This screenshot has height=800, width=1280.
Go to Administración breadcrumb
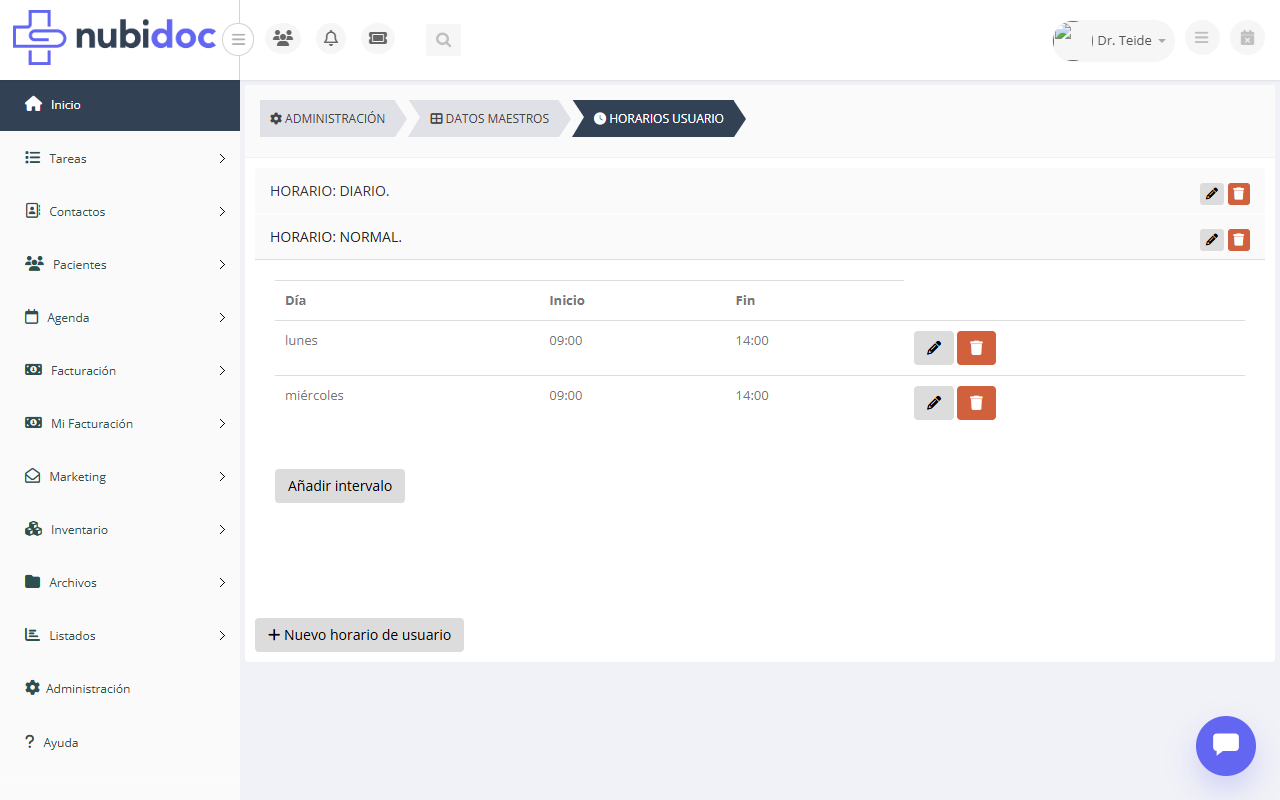click(327, 118)
